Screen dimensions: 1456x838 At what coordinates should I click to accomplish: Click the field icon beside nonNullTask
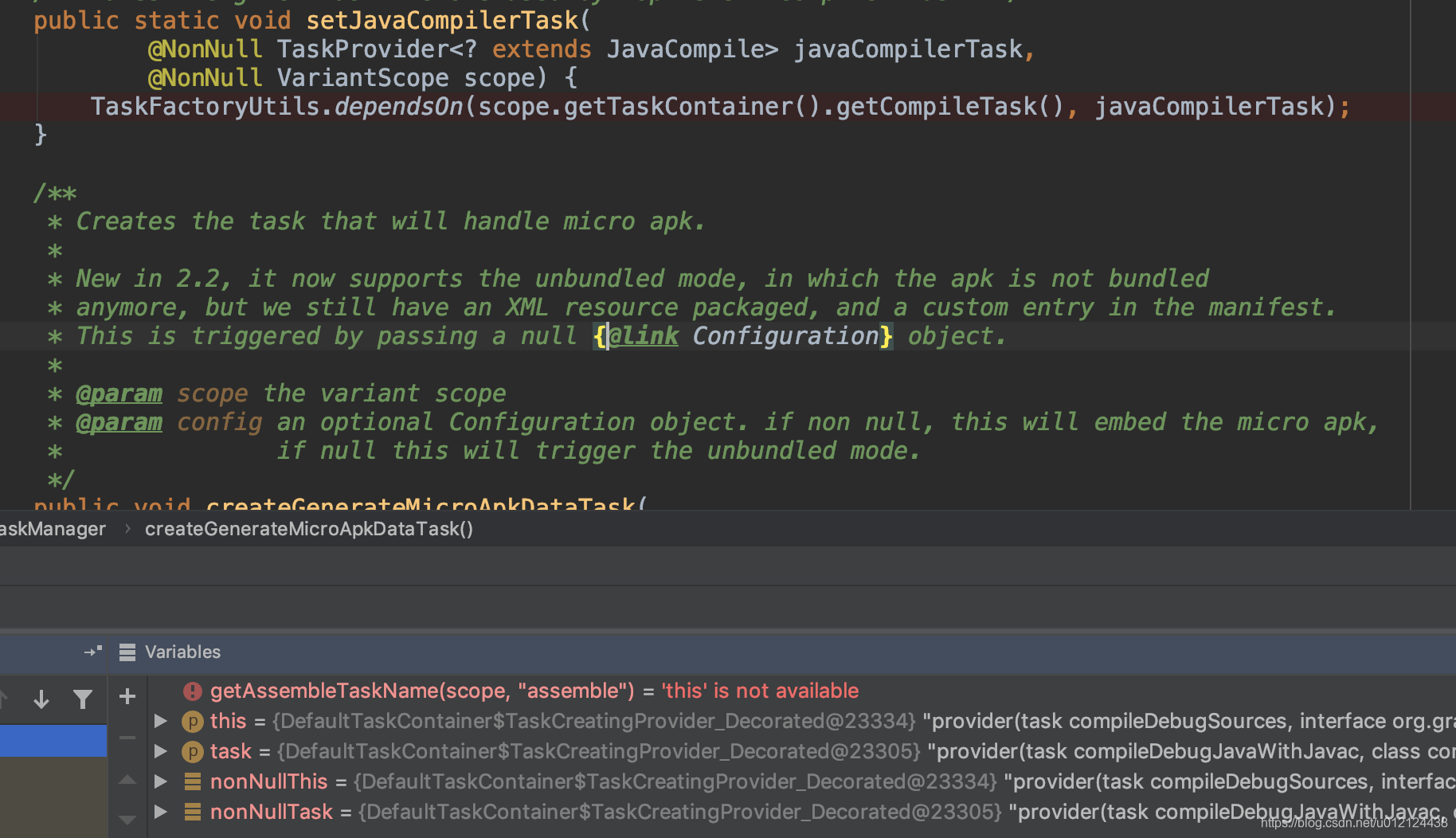click(x=192, y=812)
